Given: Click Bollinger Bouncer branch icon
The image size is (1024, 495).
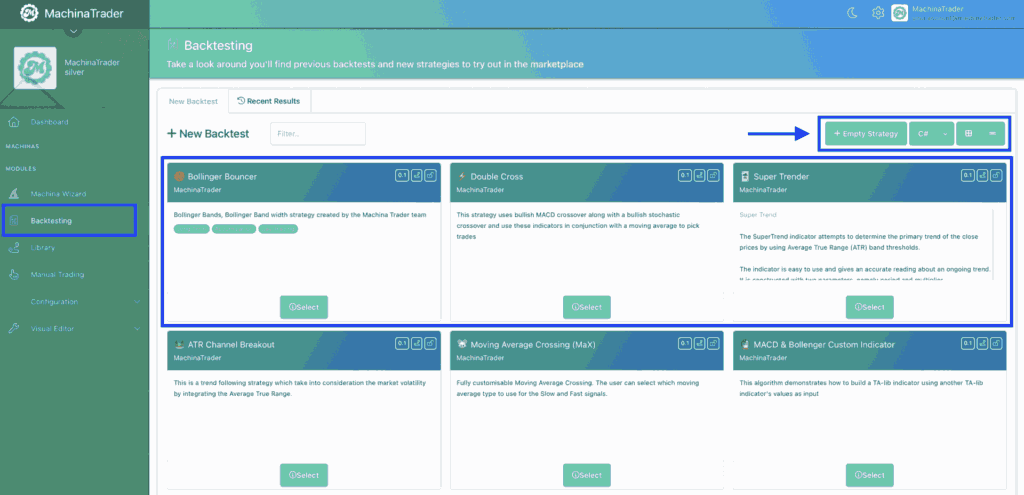Looking at the screenshot, I should tap(416, 175).
